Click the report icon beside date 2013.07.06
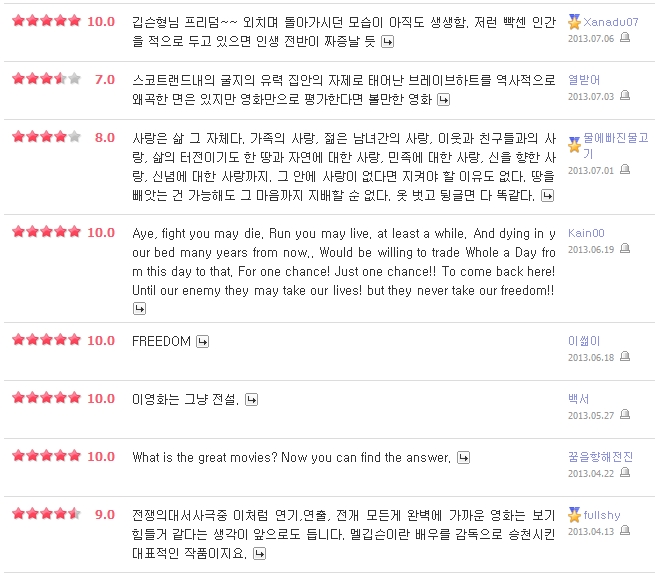 pos(625,37)
